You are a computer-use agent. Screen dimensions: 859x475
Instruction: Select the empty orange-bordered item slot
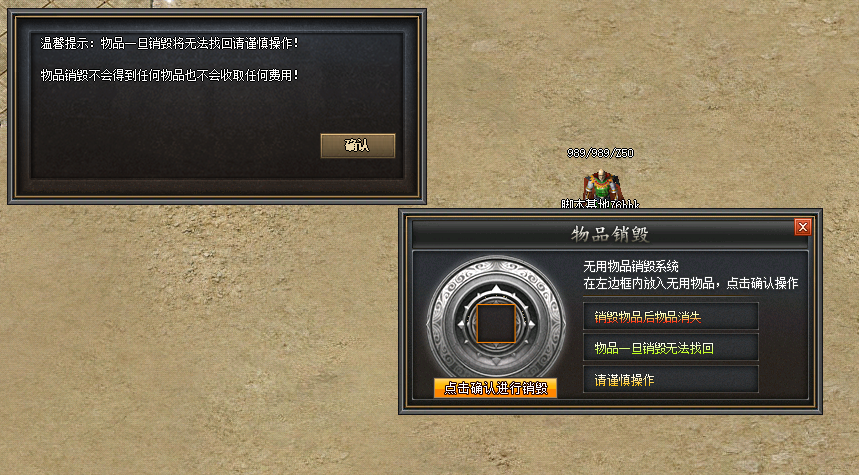click(496, 324)
